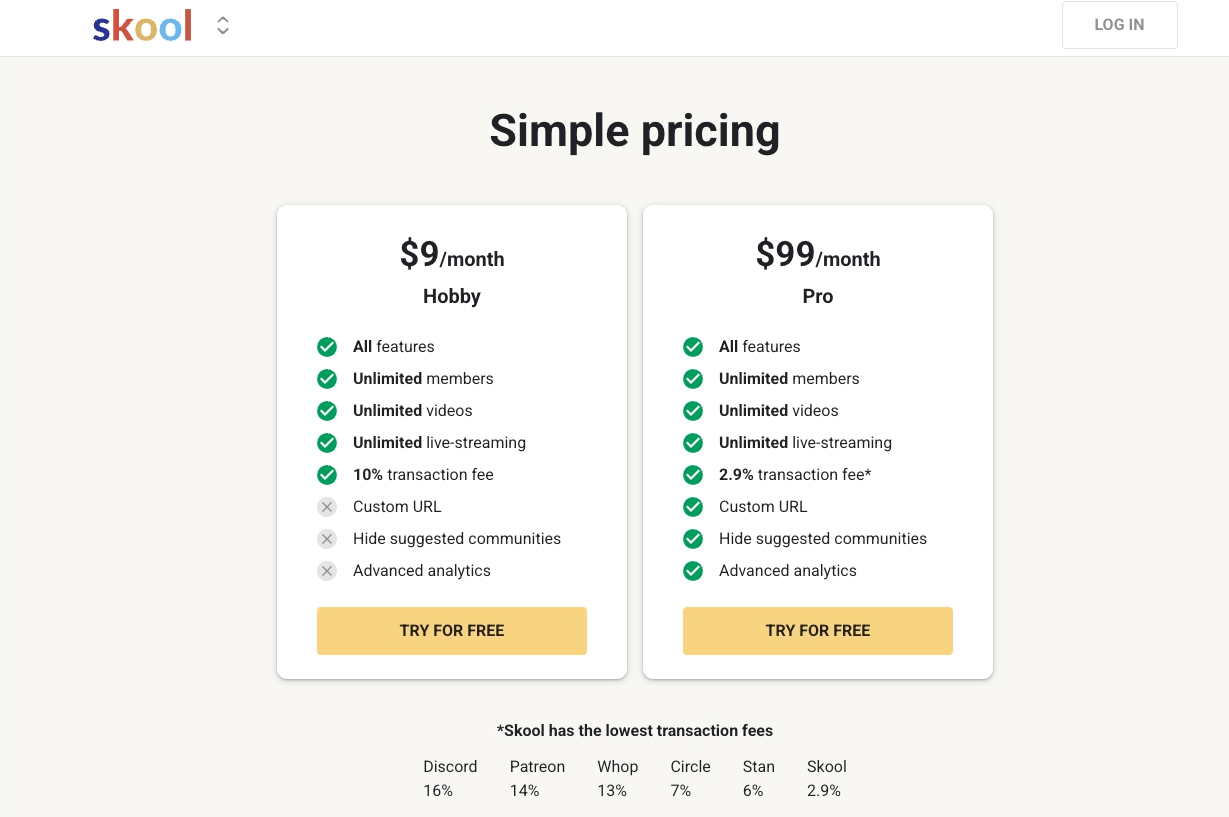The image size is (1229, 817).
Task: Click checkmark beside Pro 2.9% transaction fee
Action: [693, 475]
